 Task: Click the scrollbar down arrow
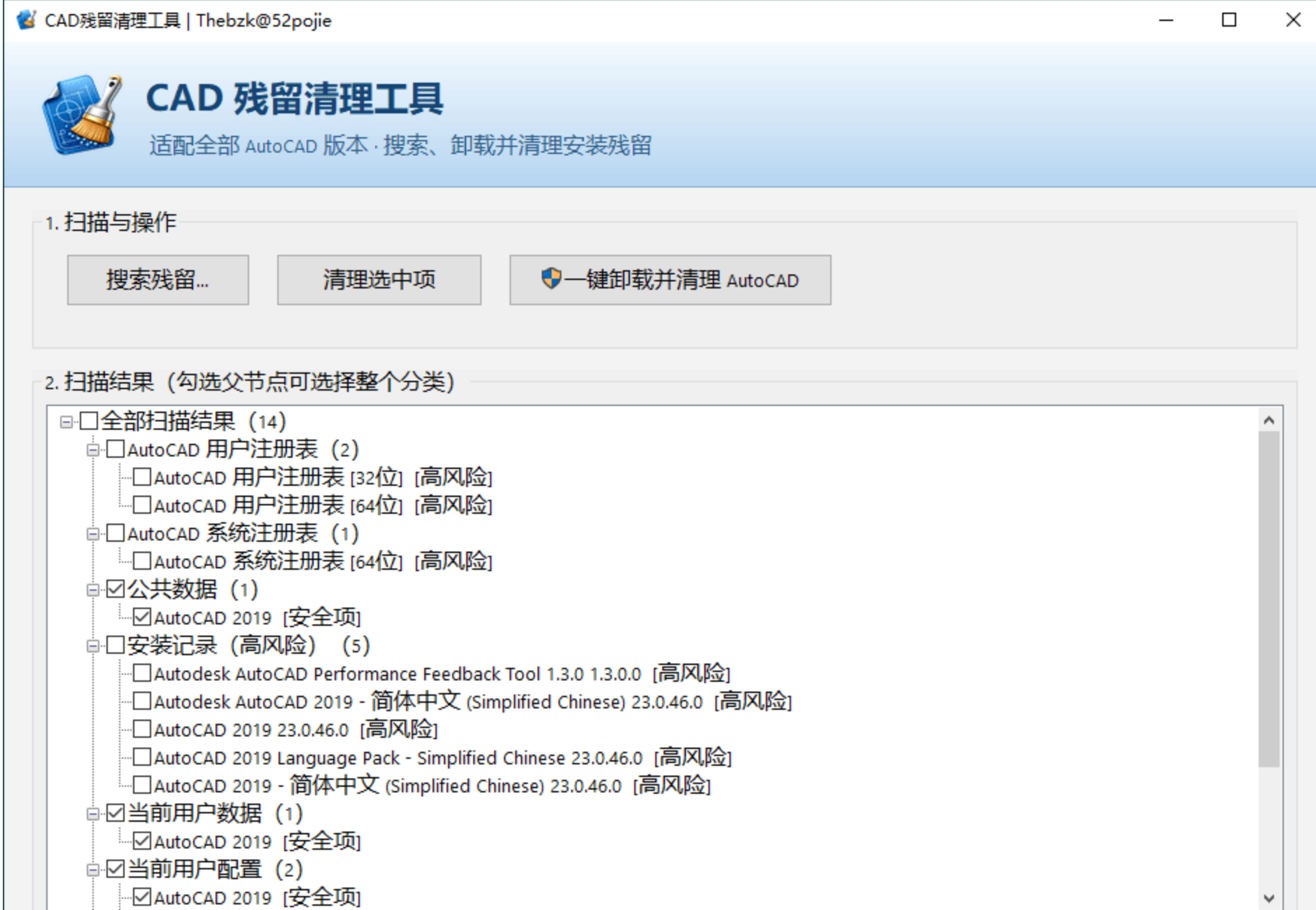[x=1268, y=897]
